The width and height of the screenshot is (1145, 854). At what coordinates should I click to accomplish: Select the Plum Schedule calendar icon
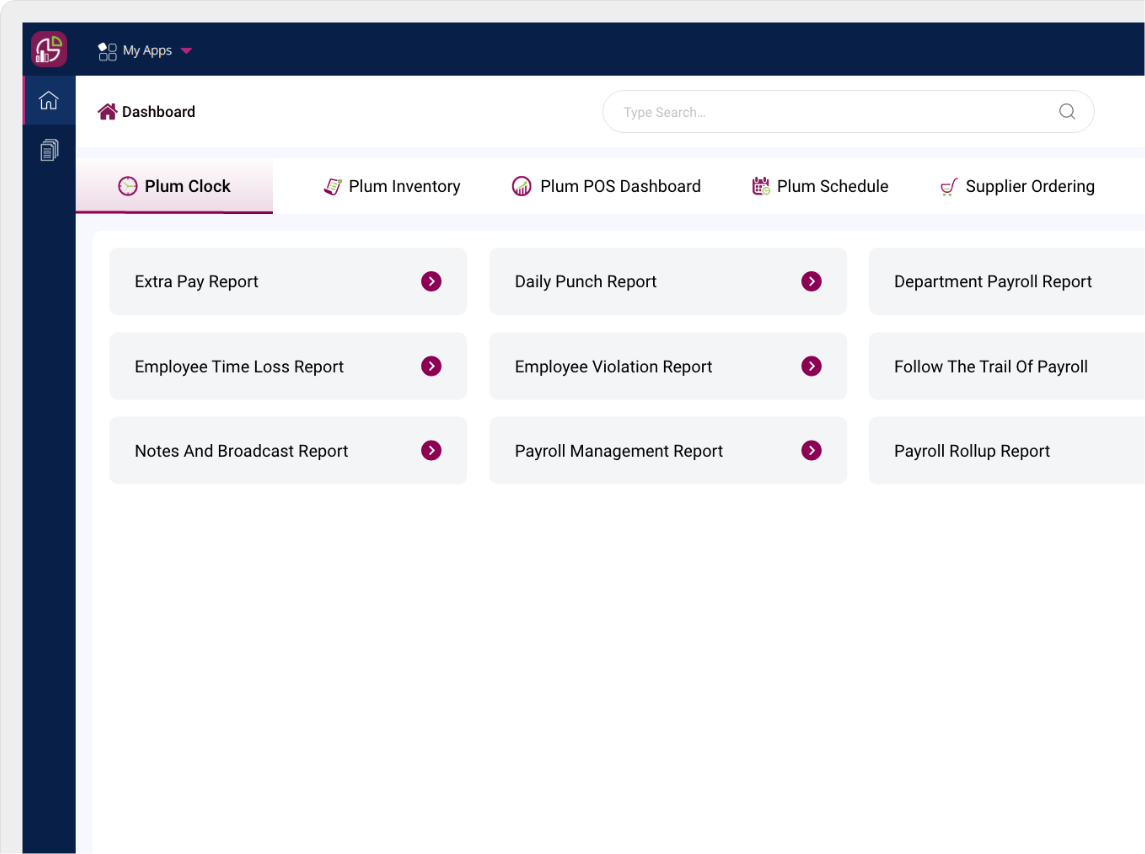760,186
